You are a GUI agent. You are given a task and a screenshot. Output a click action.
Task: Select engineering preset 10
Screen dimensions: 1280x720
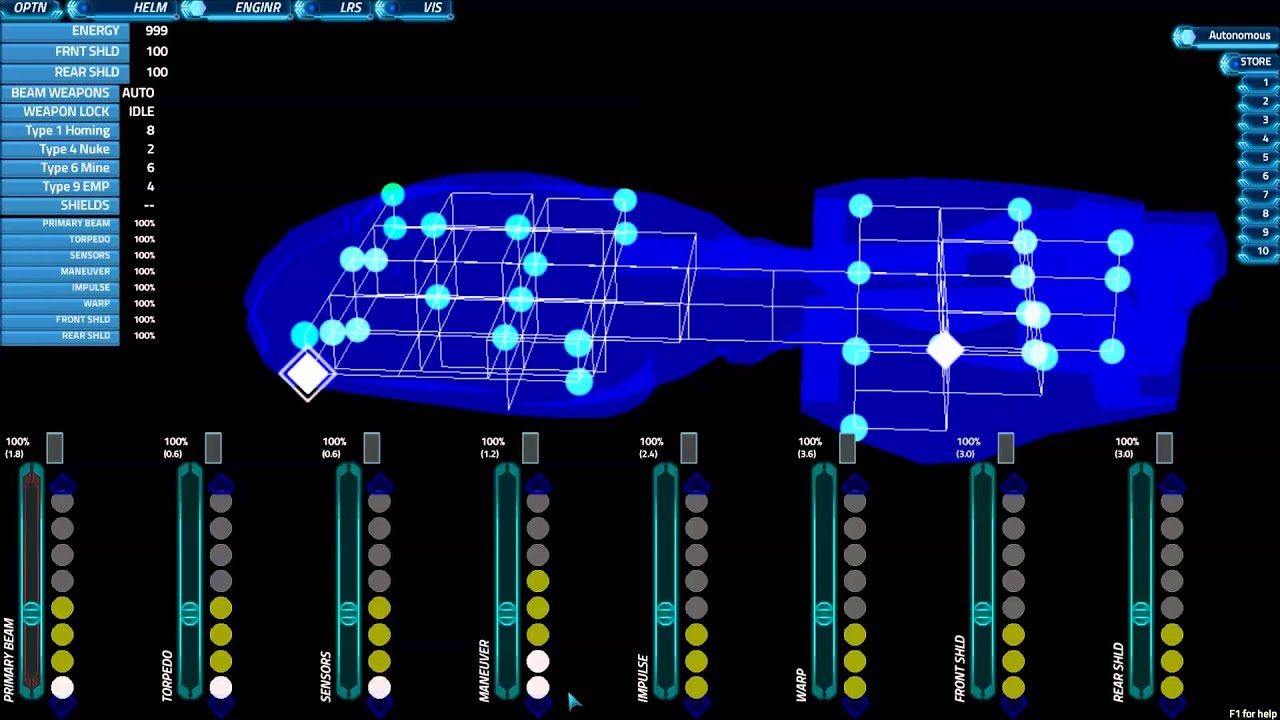click(1259, 251)
